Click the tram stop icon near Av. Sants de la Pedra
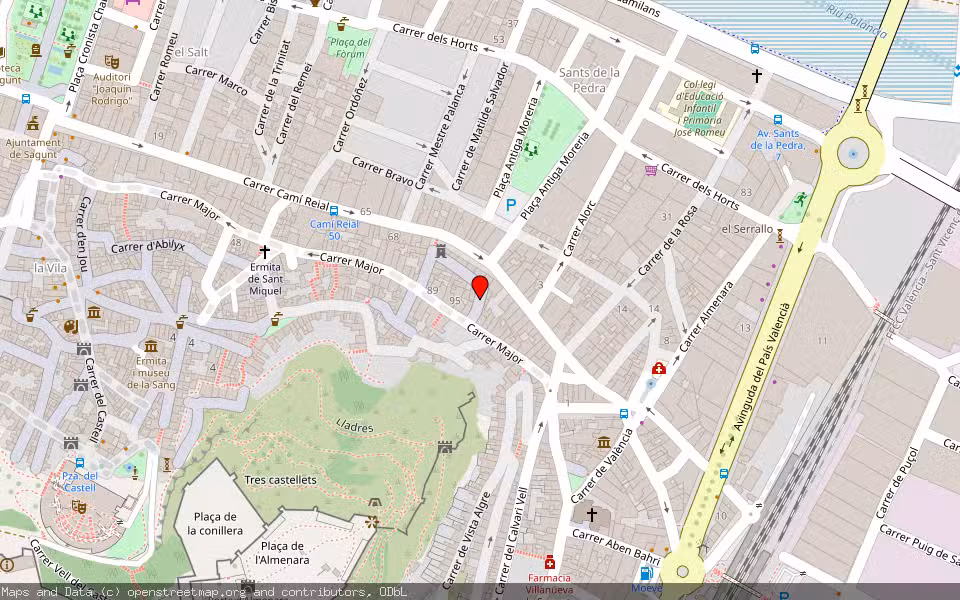 click(778, 119)
